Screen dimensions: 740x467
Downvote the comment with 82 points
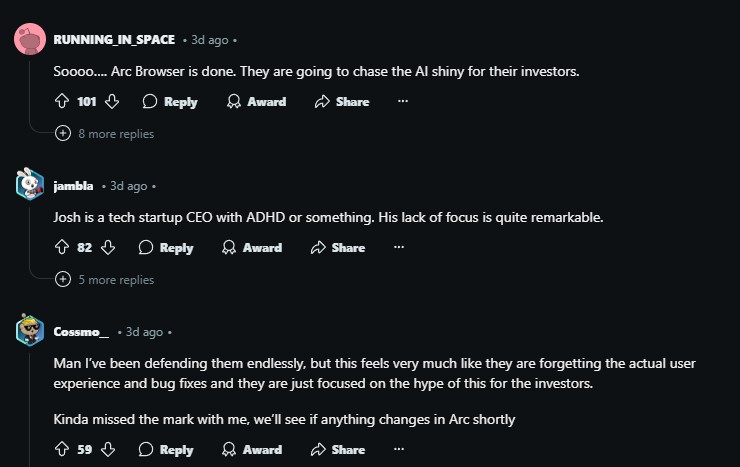(108, 247)
